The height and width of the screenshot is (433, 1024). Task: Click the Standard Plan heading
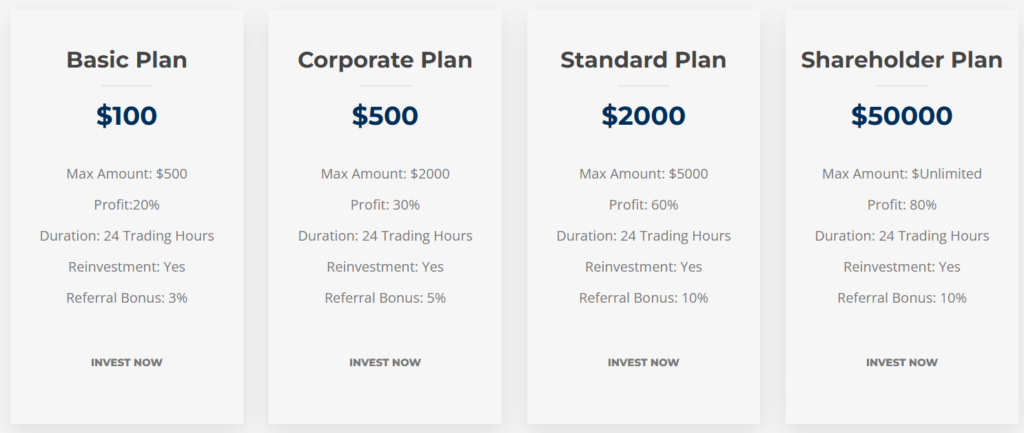pyautogui.click(x=643, y=60)
